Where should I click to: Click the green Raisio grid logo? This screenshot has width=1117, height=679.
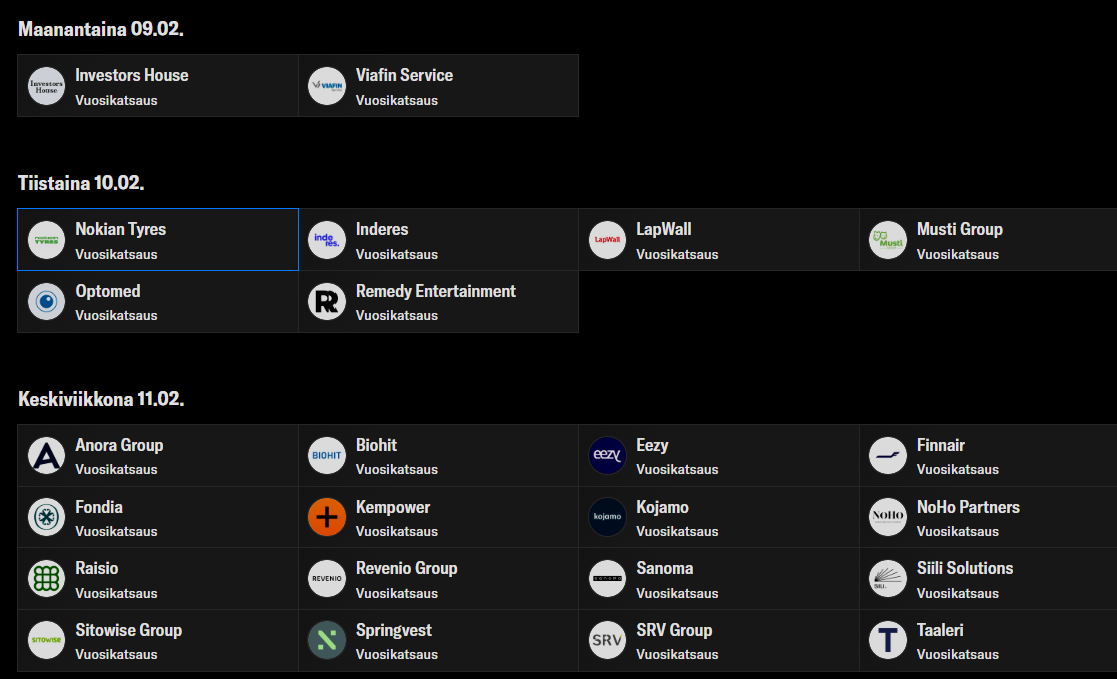tap(46, 579)
